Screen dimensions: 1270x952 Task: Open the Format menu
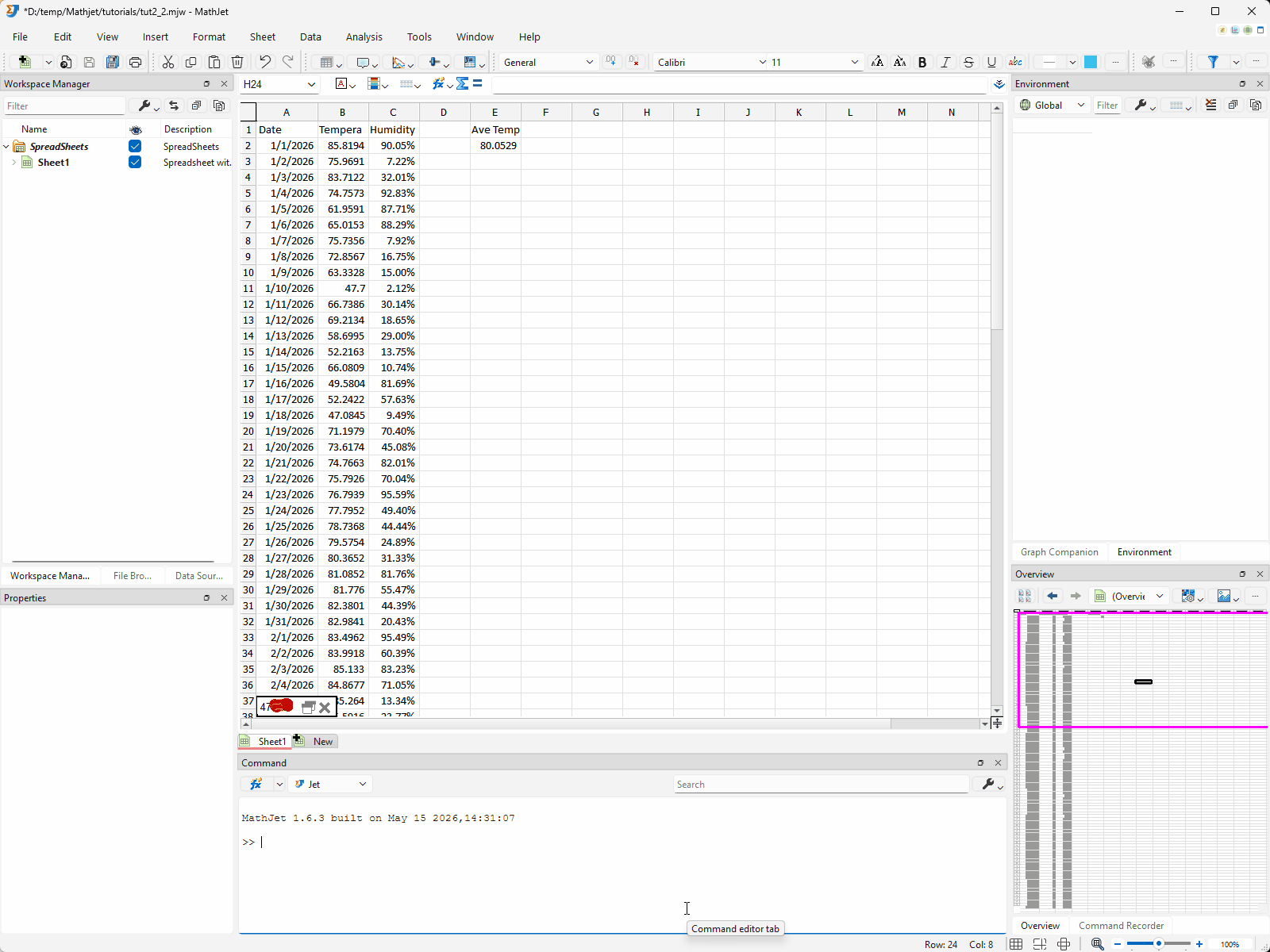209,36
